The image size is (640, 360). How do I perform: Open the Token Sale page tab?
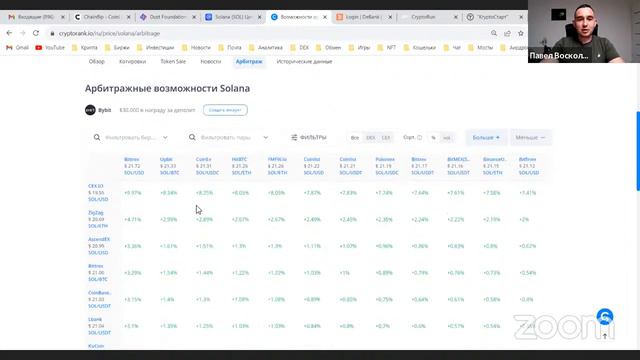[173, 62]
